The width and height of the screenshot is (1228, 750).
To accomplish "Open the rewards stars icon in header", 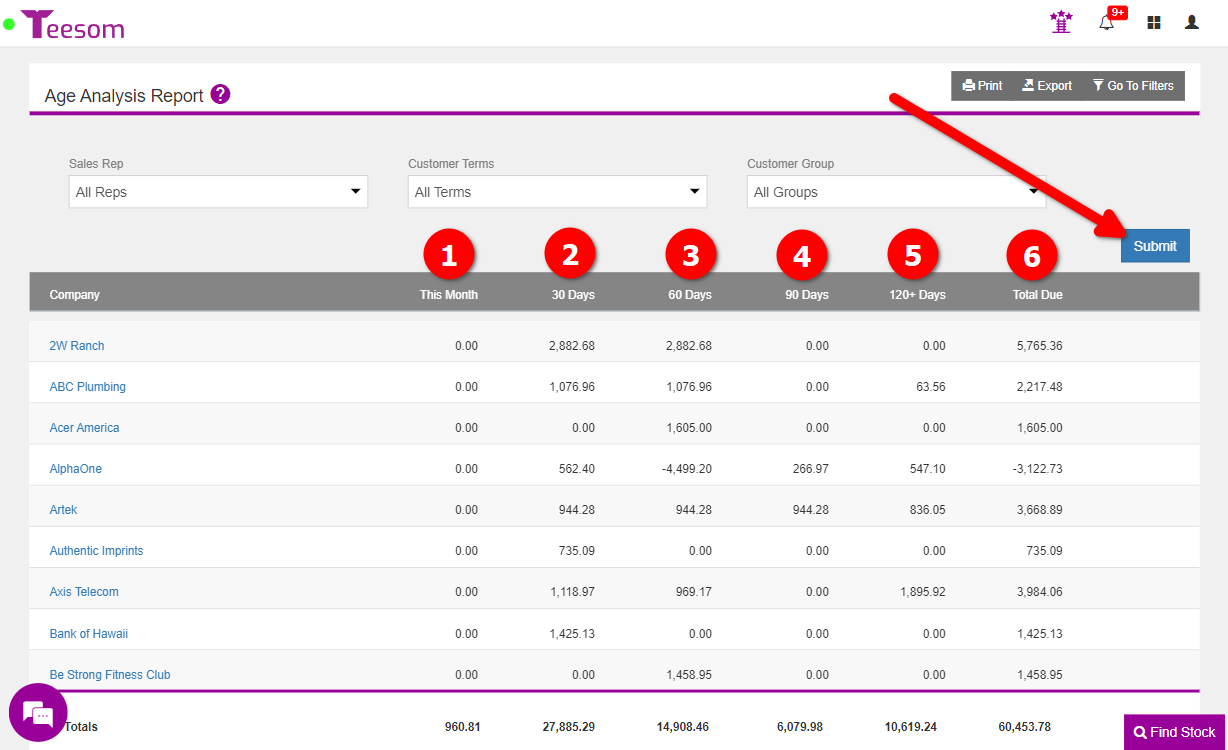I will click(x=1061, y=22).
